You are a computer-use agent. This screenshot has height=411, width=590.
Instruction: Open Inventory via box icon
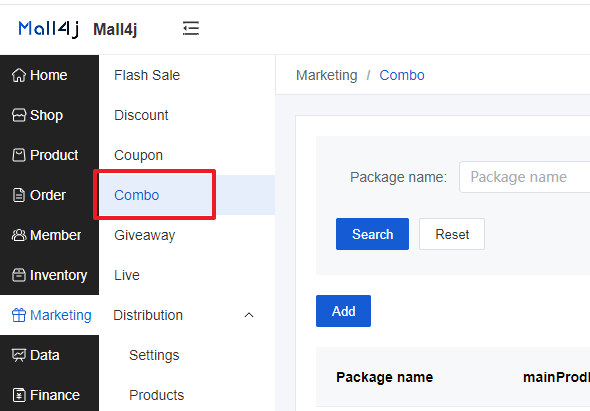pos(18,275)
